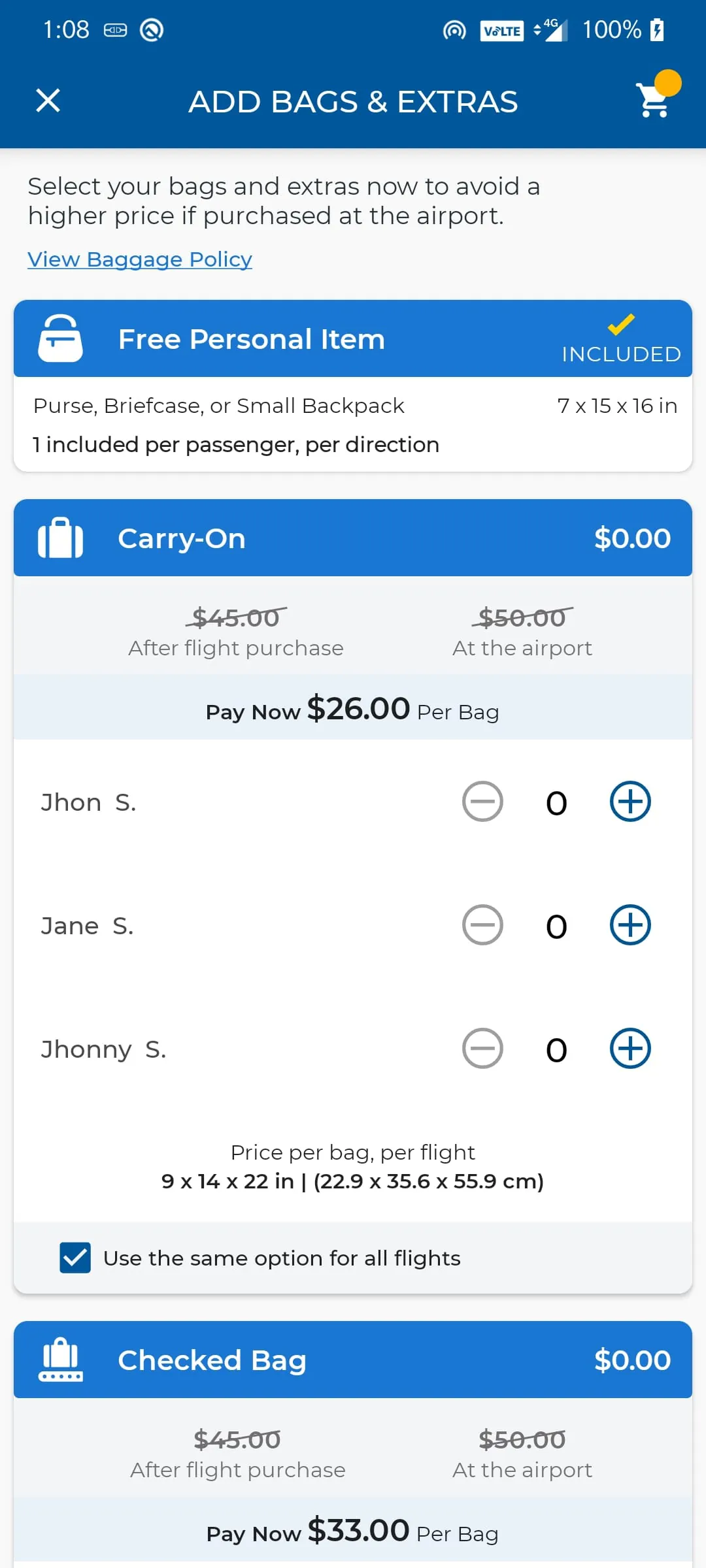Open the shopping cart

[x=653, y=101]
